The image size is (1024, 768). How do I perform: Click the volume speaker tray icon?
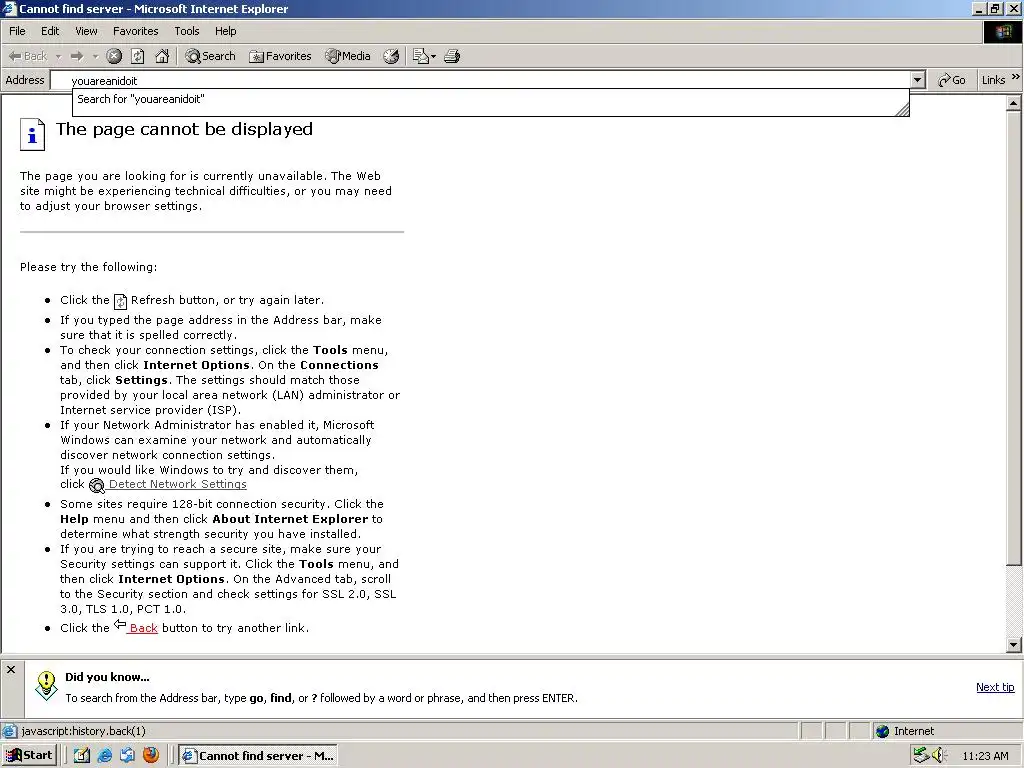tap(939, 756)
